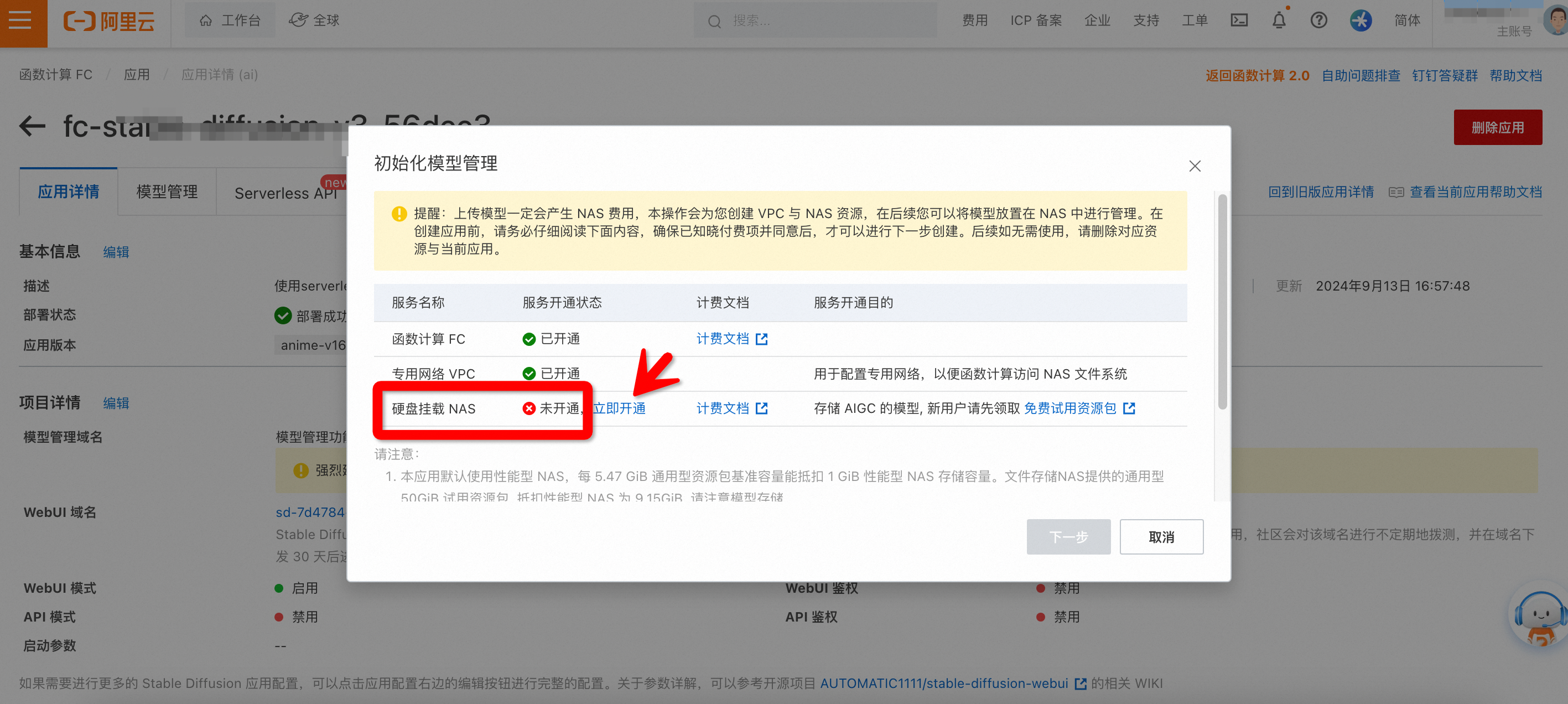Switch language via 简体
1568x704 pixels.
click(1408, 20)
